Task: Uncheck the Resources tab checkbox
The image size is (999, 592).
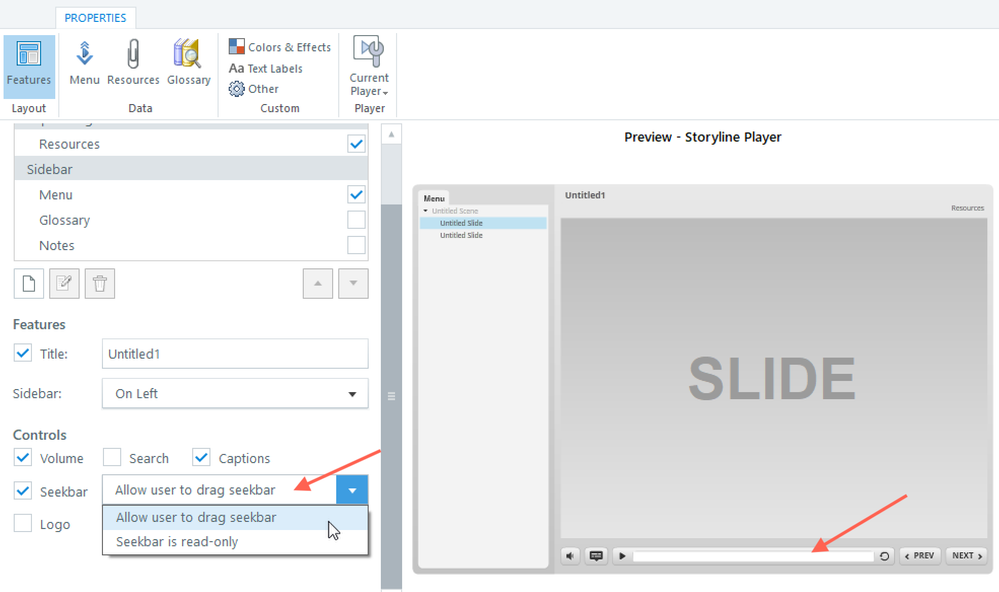Action: click(356, 144)
